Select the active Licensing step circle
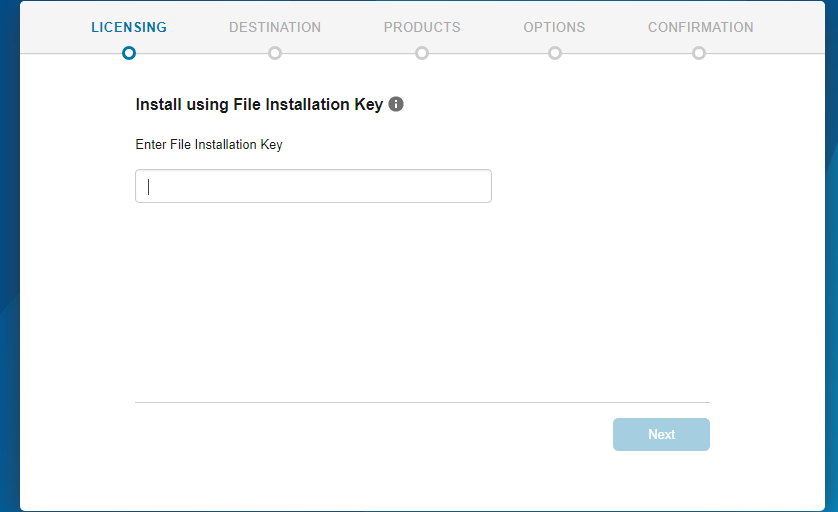Screen dimensions: 838x512 129,53
